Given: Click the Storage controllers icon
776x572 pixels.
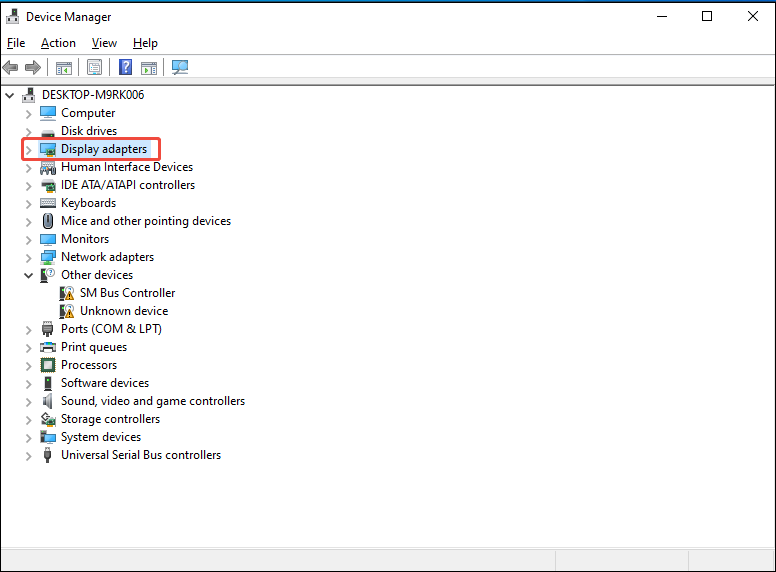Looking at the screenshot, I should [48, 419].
